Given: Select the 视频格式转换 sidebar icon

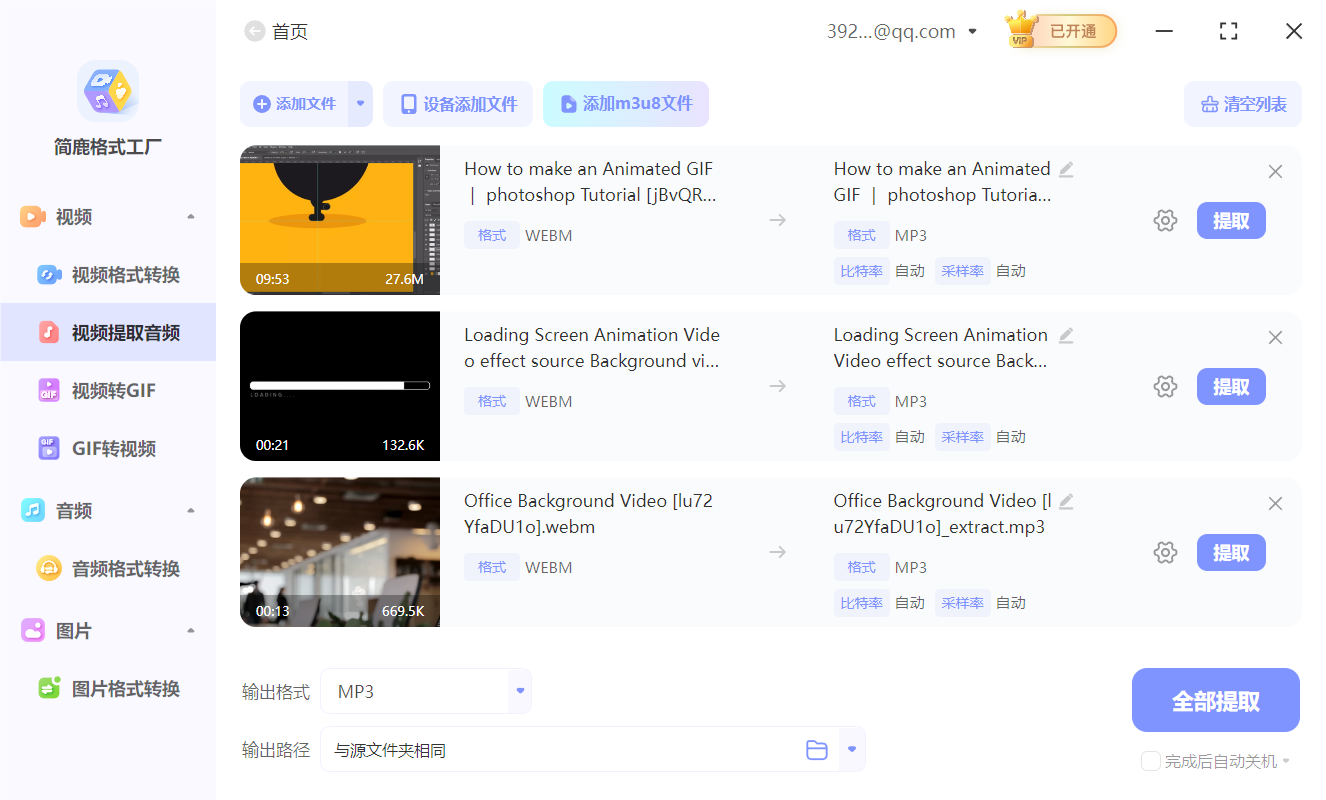Looking at the screenshot, I should (48, 274).
